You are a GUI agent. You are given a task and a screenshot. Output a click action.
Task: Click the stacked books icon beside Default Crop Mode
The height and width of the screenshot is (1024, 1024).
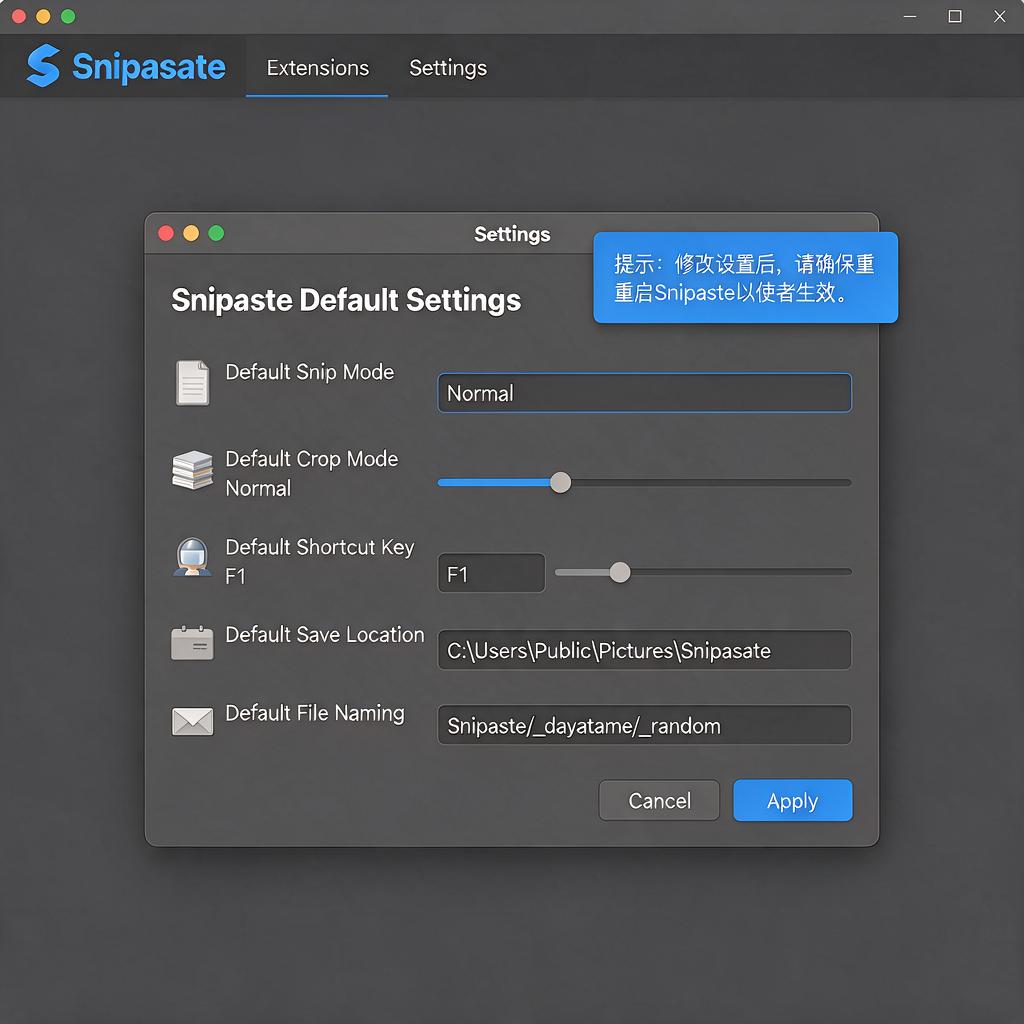(193, 470)
